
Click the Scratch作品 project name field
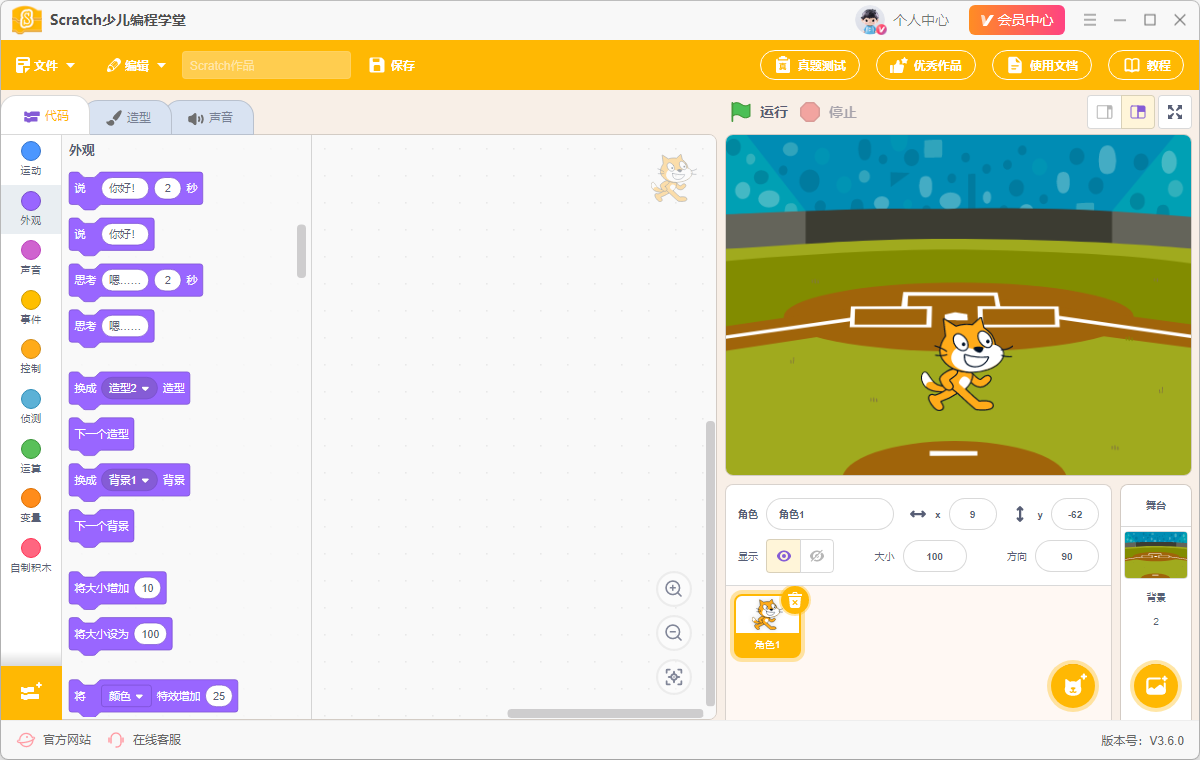(x=266, y=65)
